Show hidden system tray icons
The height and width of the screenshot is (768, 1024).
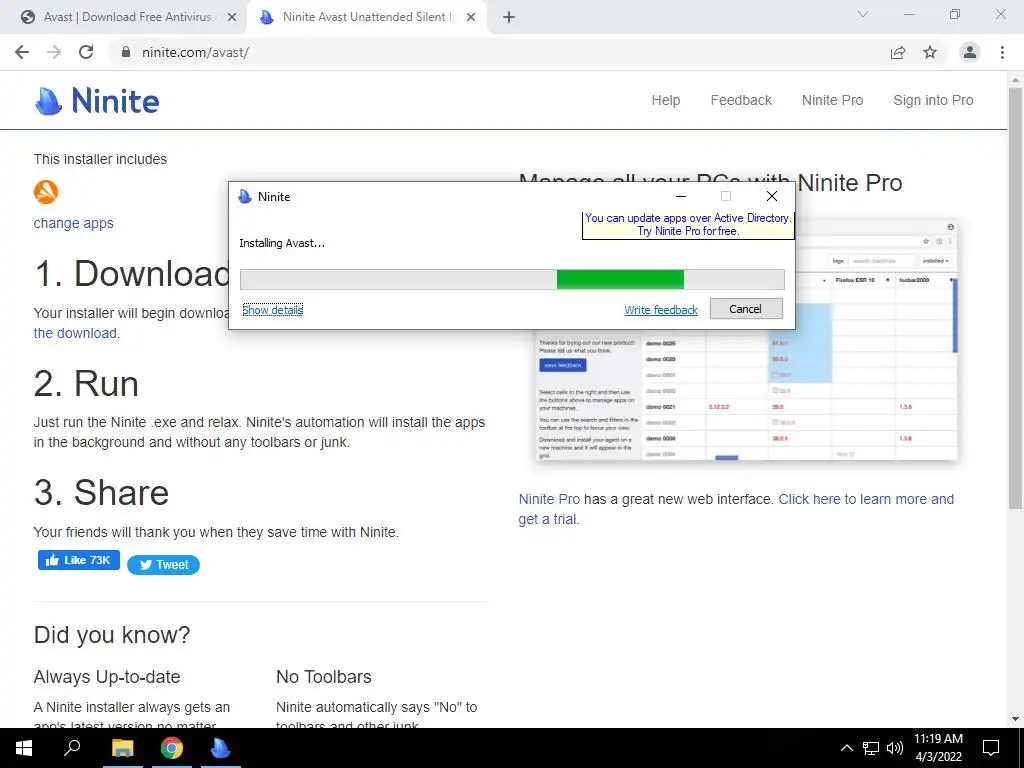click(x=846, y=748)
